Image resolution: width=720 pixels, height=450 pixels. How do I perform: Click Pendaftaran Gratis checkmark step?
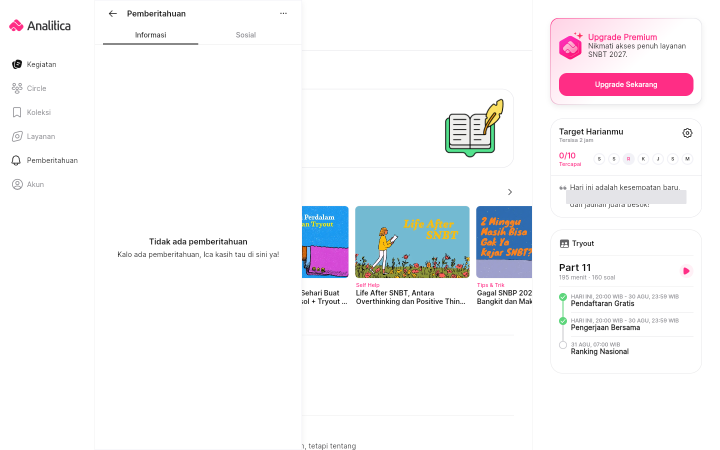563,297
